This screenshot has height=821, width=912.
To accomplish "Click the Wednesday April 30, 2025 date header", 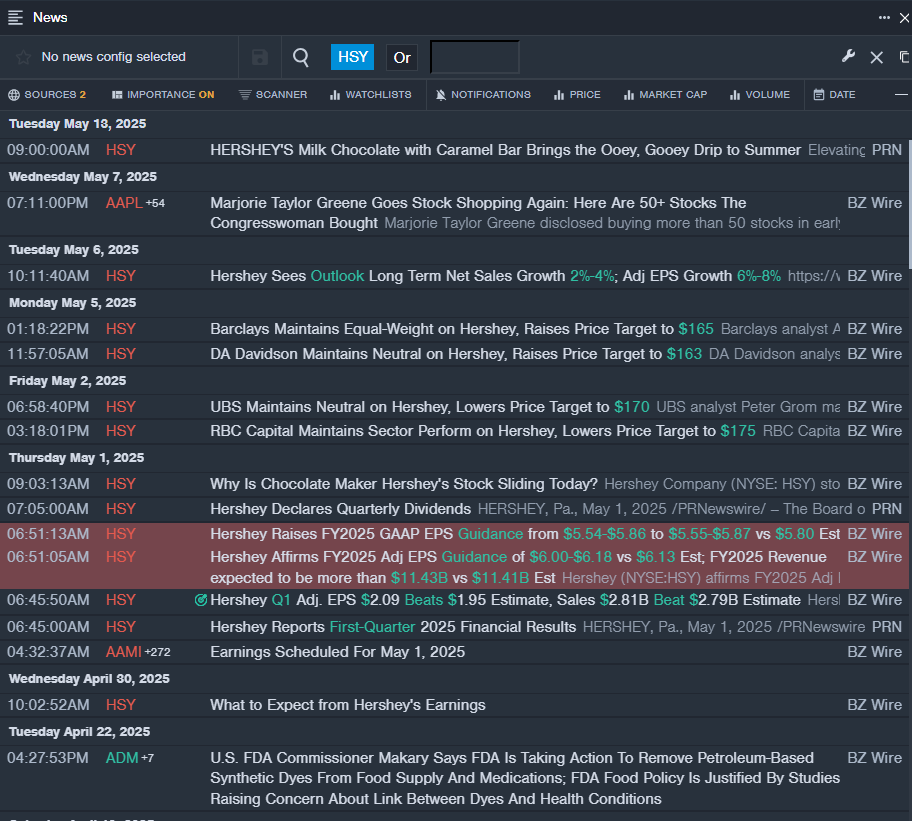I will 89,679.
